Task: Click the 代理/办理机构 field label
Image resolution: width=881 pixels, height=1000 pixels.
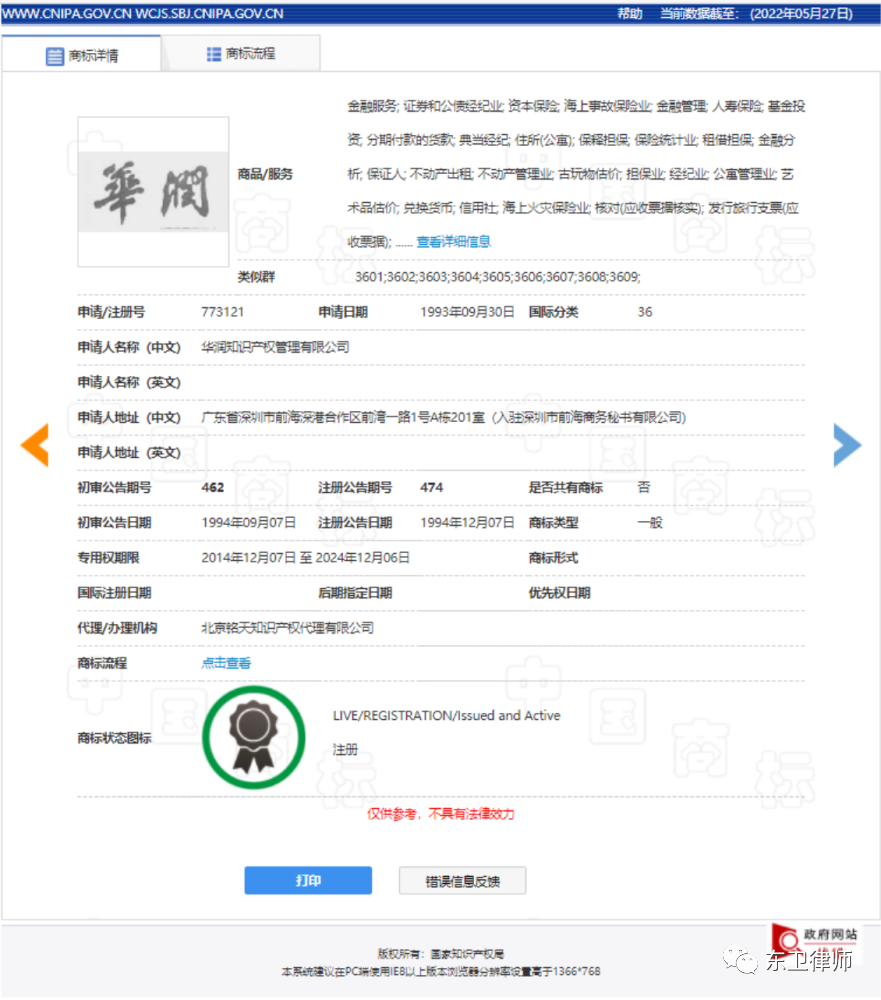Action: pos(117,628)
